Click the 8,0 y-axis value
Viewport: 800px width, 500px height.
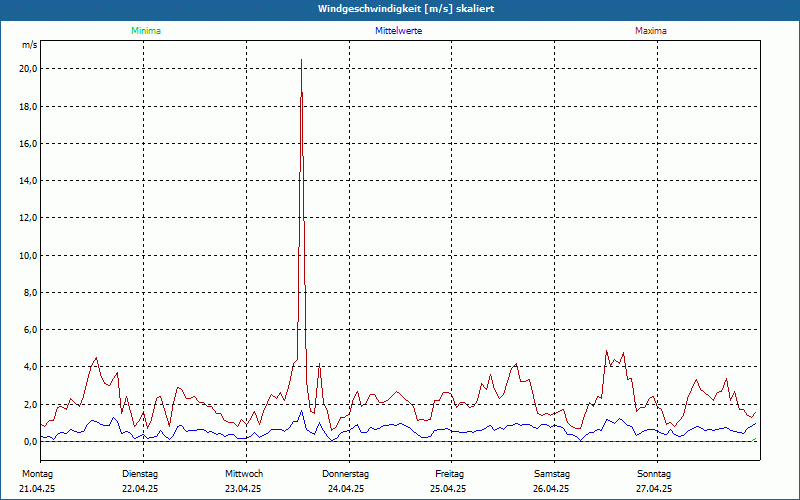coord(30,293)
